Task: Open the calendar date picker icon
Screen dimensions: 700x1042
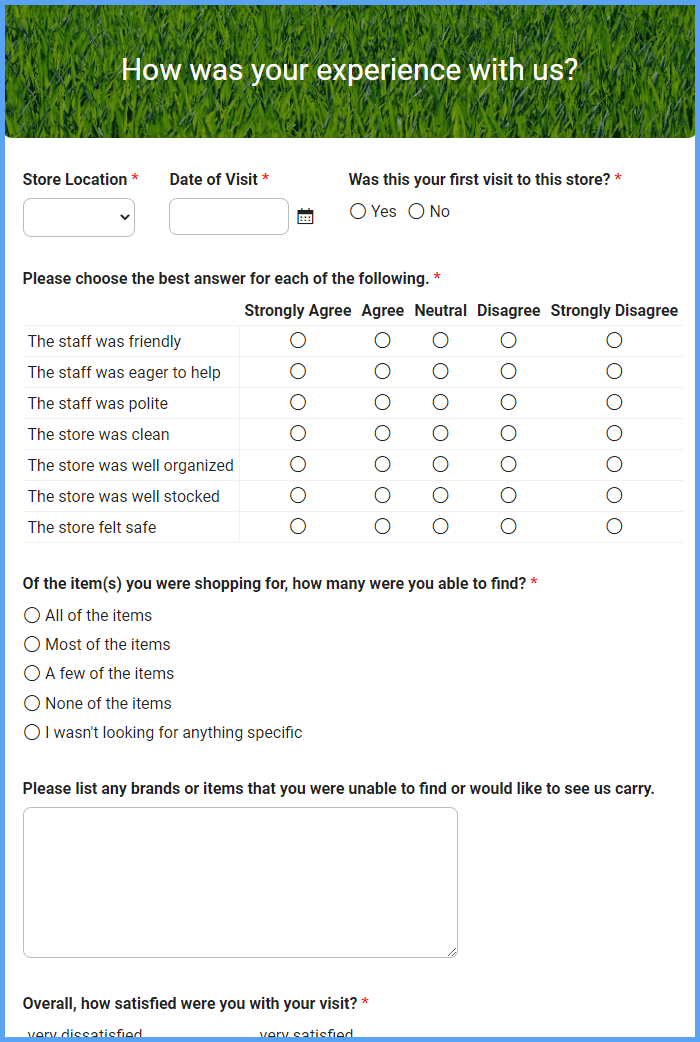Action: coord(305,216)
